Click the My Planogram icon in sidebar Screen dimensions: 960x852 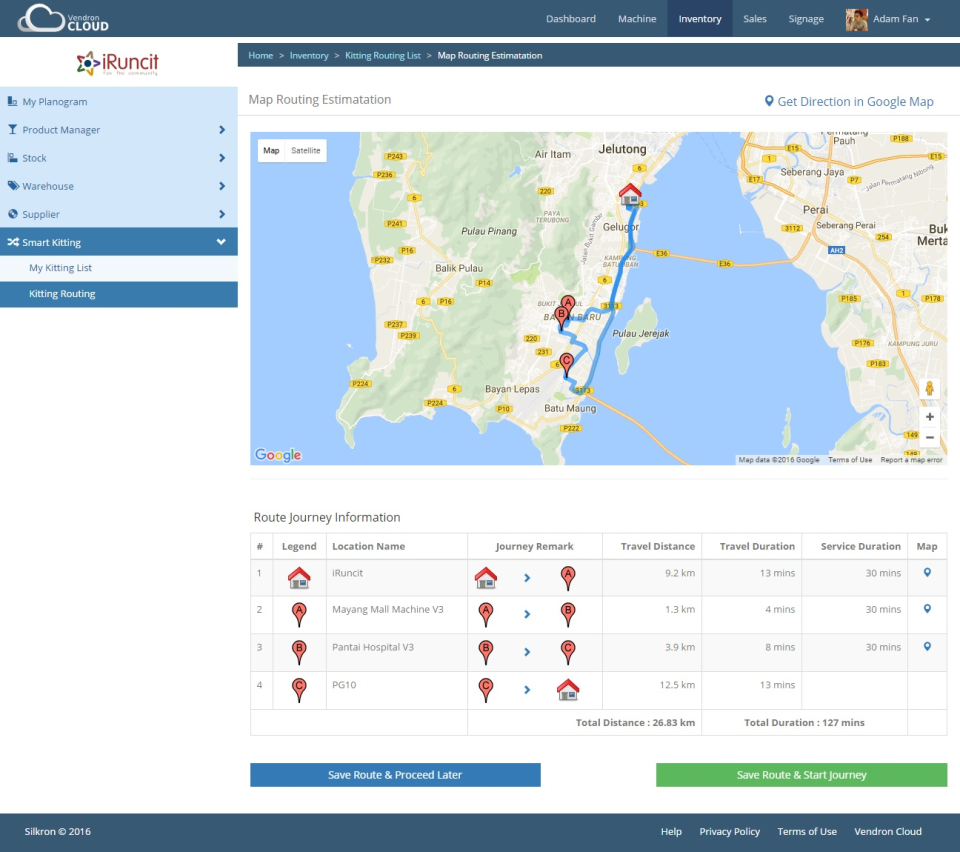14,101
